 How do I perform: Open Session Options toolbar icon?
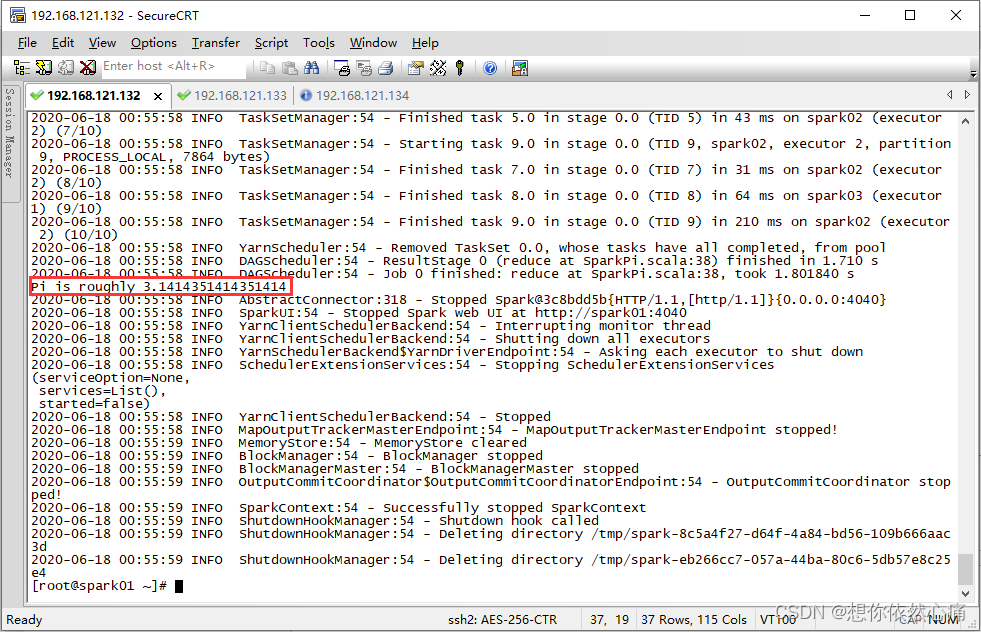click(x=415, y=68)
